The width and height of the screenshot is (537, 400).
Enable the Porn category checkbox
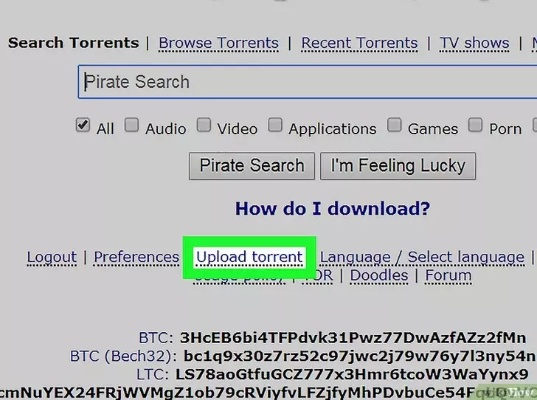point(475,125)
